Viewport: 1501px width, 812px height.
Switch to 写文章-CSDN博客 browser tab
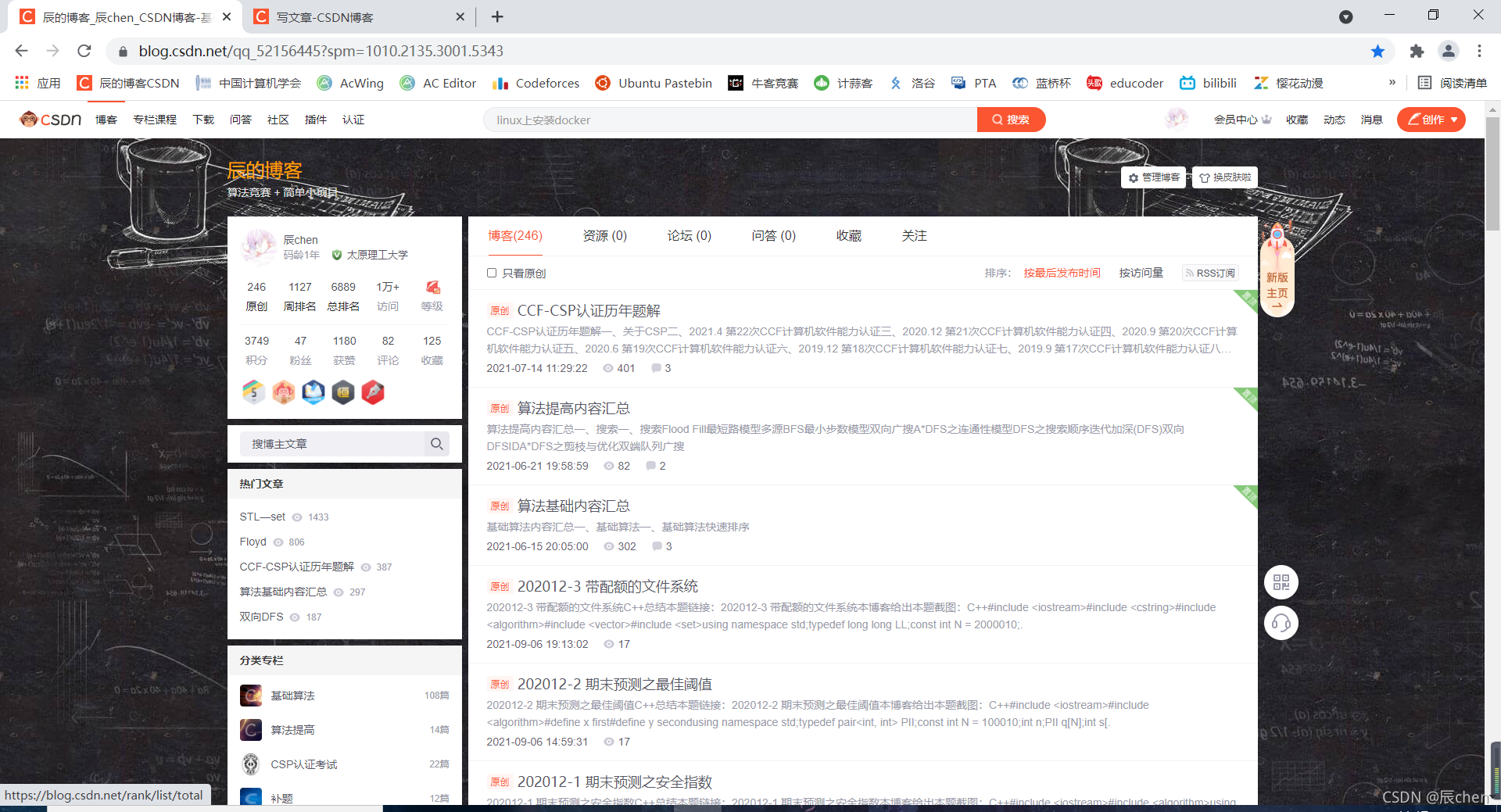tap(358, 16)
